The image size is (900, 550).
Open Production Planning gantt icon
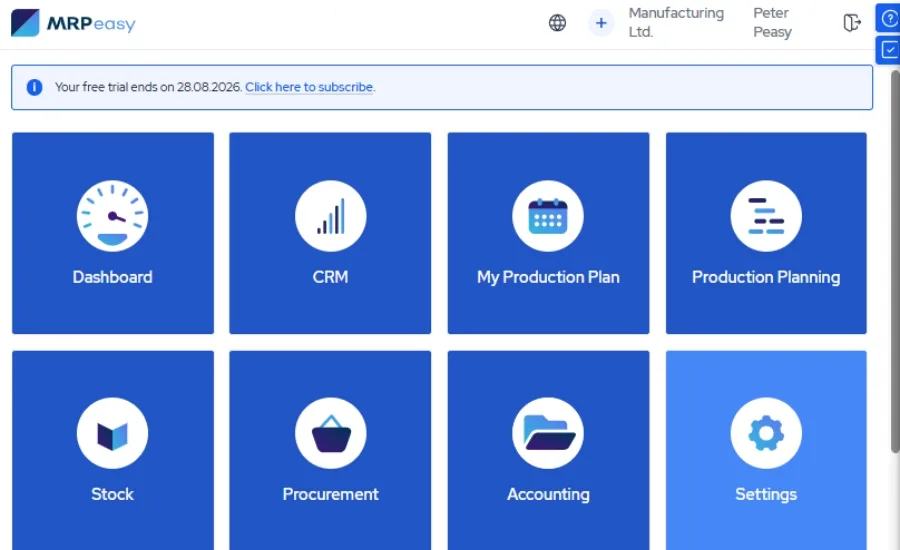[x=766, y=216]
